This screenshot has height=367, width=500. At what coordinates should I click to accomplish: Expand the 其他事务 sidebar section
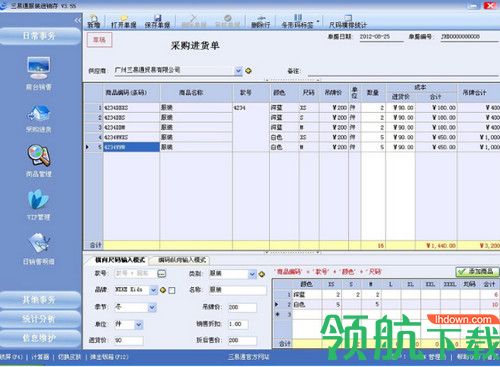click(40, 300)
